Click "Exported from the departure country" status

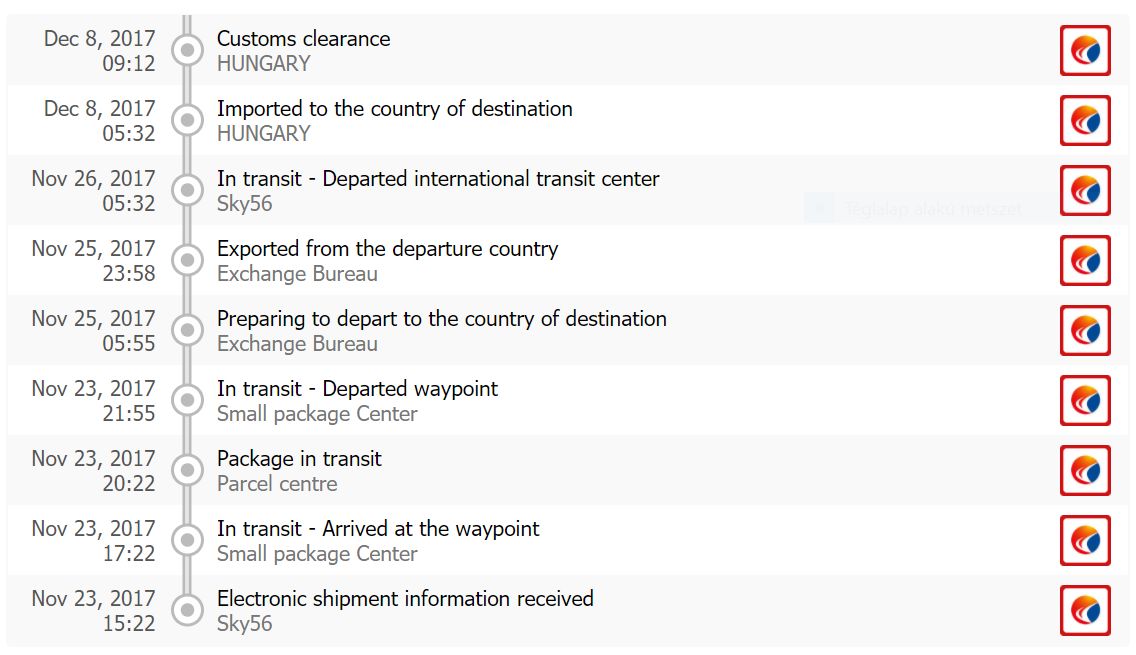click(387, 249)
